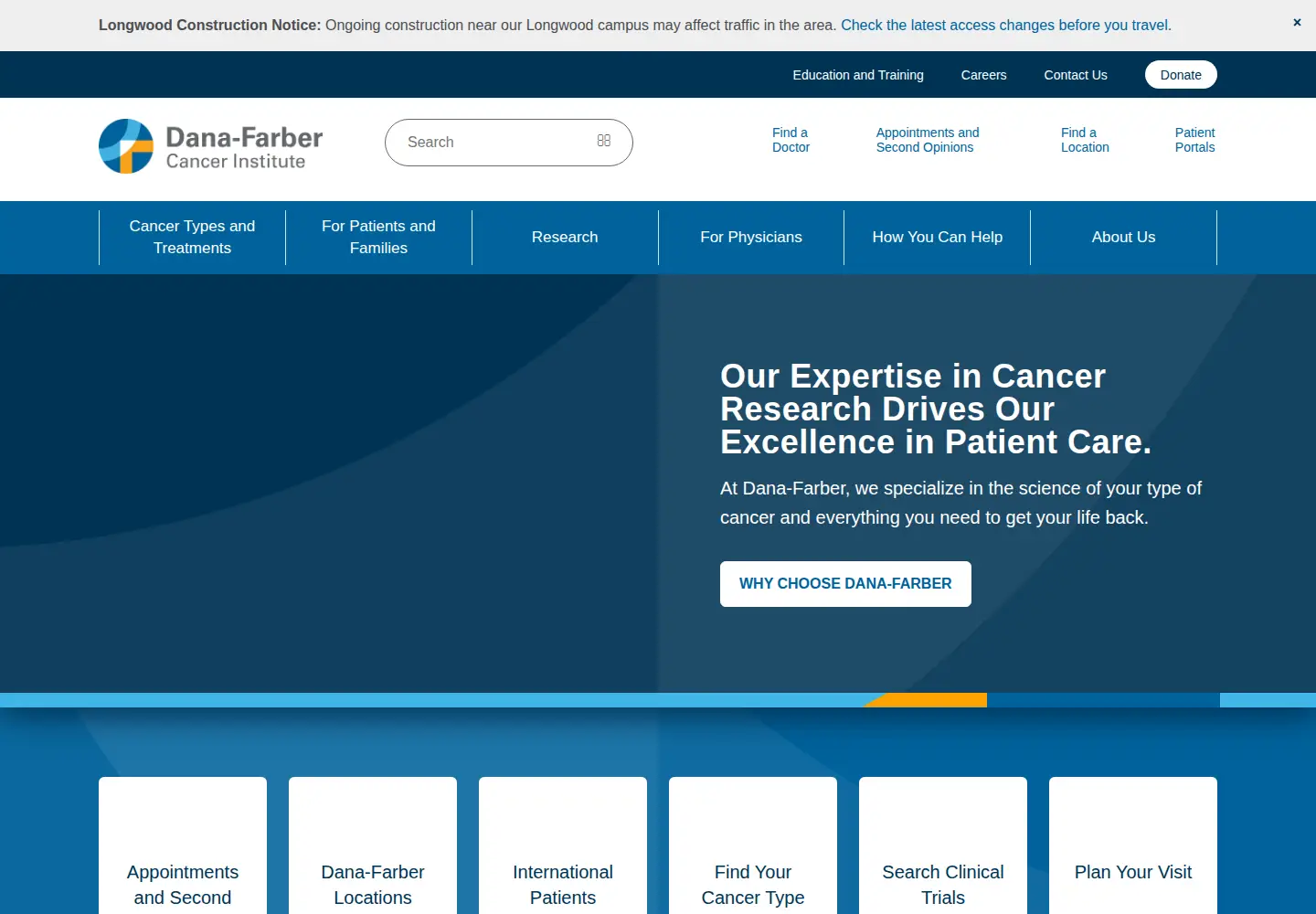Click the Find a Doctor link

click(791, 140)
